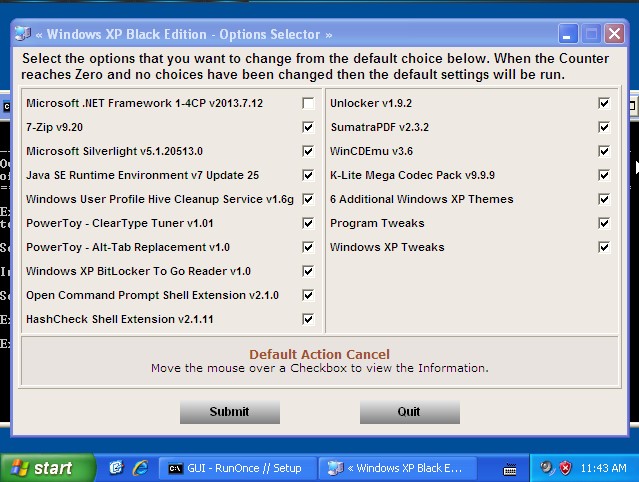Toggle the Unlocker v1.9.2 checkbox
The width and height of the screenshot is (639, 482).
[x=604, y=103]
